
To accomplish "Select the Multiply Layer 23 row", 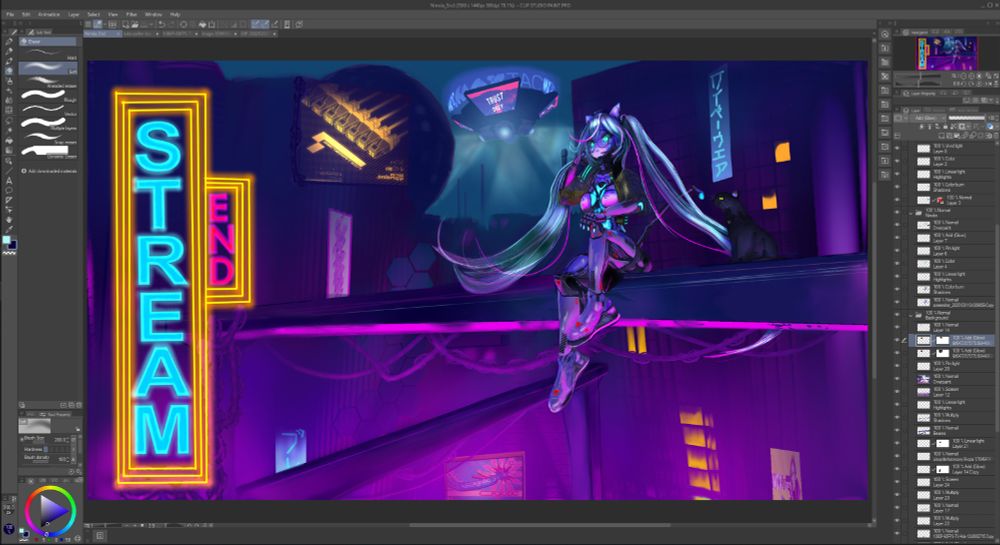I will (x=952, y=495).
